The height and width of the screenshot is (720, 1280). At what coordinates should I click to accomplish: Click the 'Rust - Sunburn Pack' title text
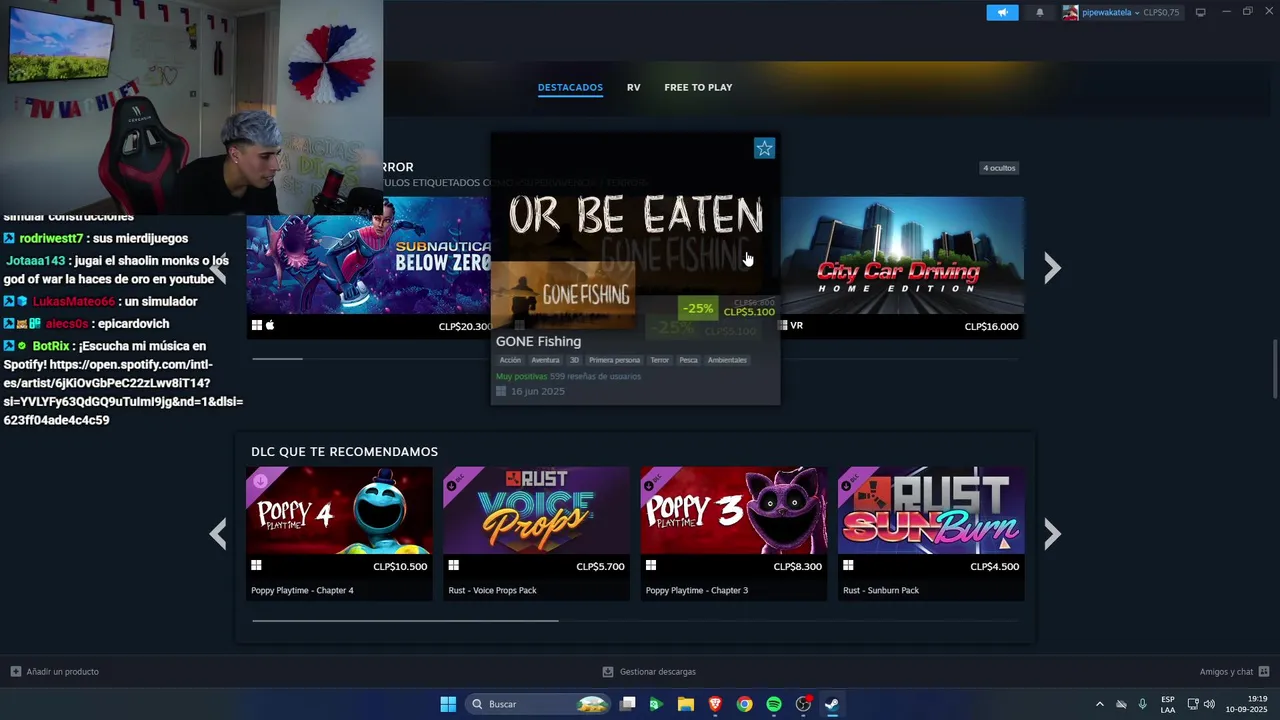881,591
